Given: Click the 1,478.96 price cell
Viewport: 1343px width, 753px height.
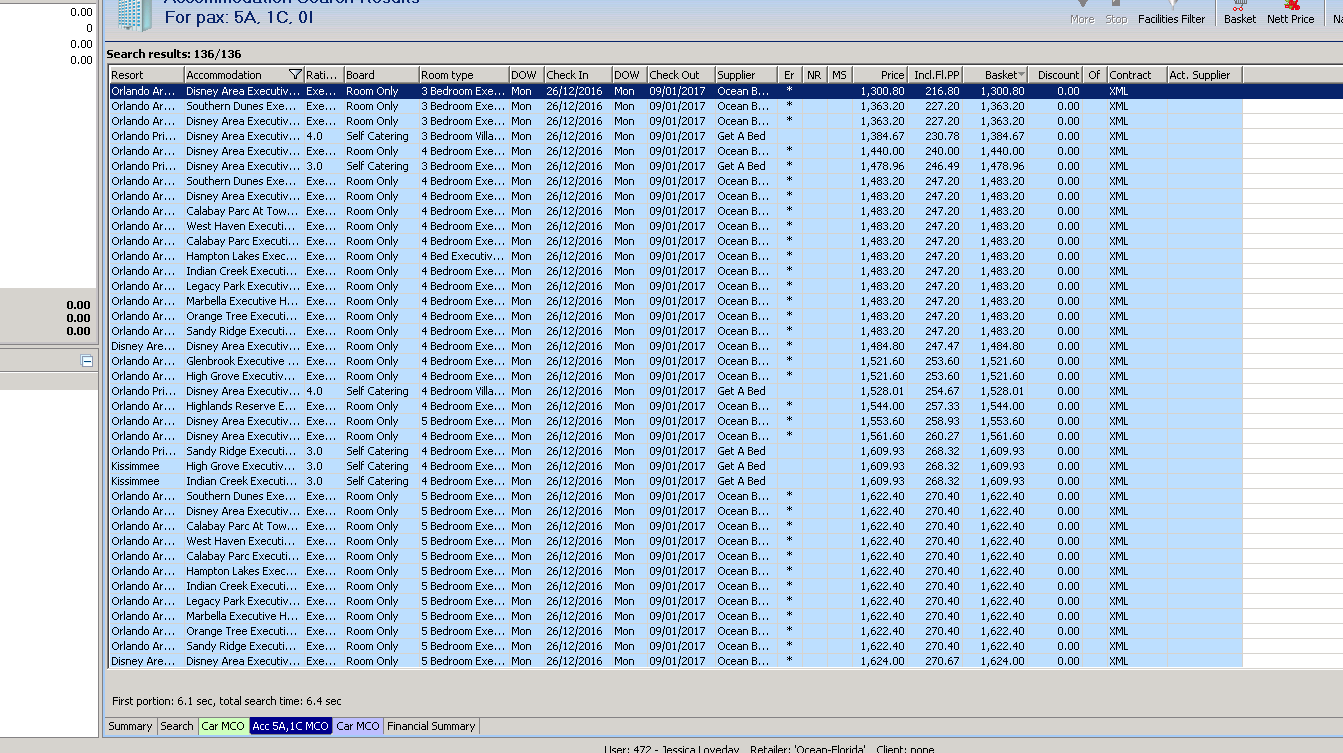Looking at the screenshot, I should coord(880,166).
